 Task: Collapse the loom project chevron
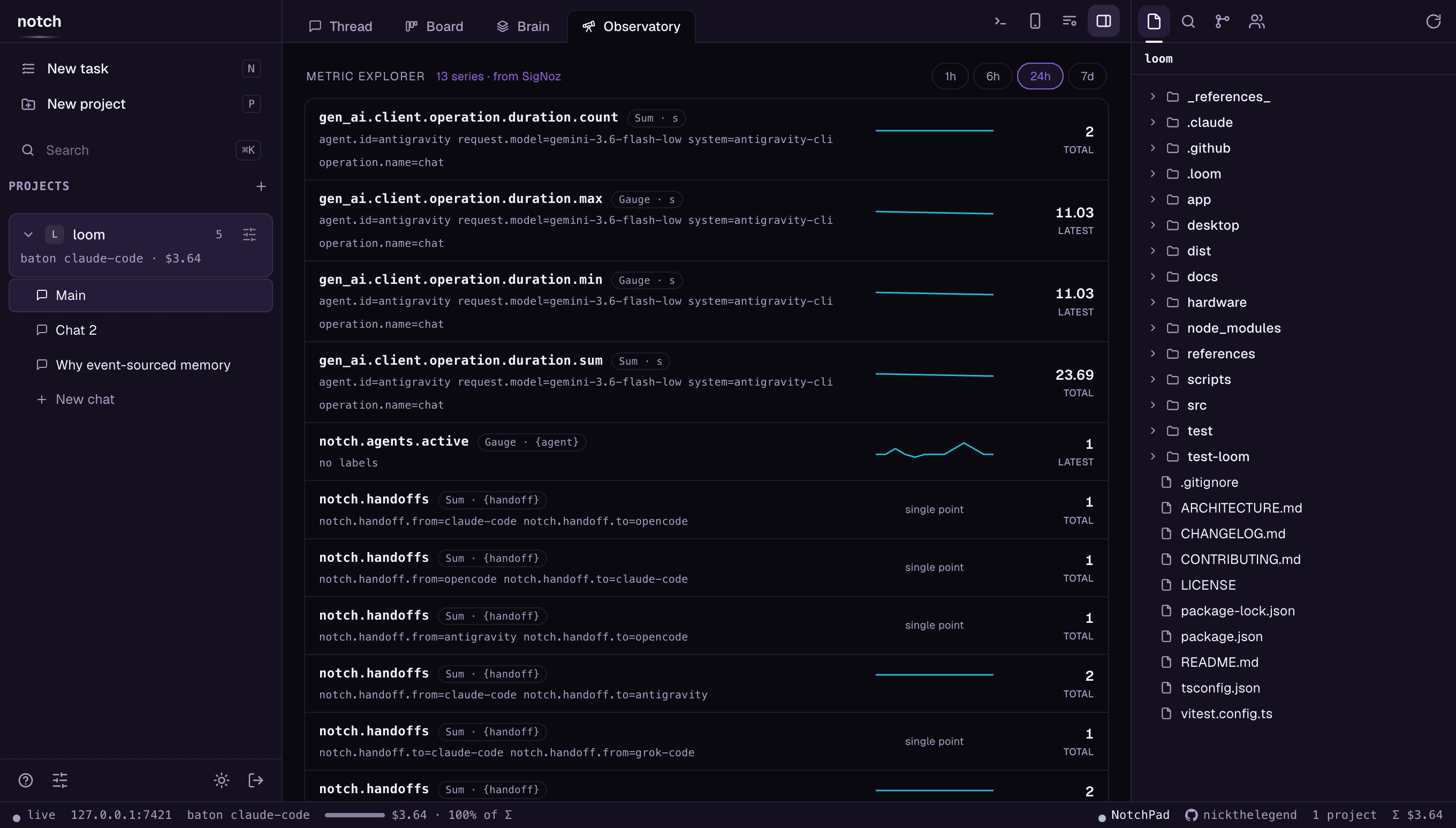(28, 234)
